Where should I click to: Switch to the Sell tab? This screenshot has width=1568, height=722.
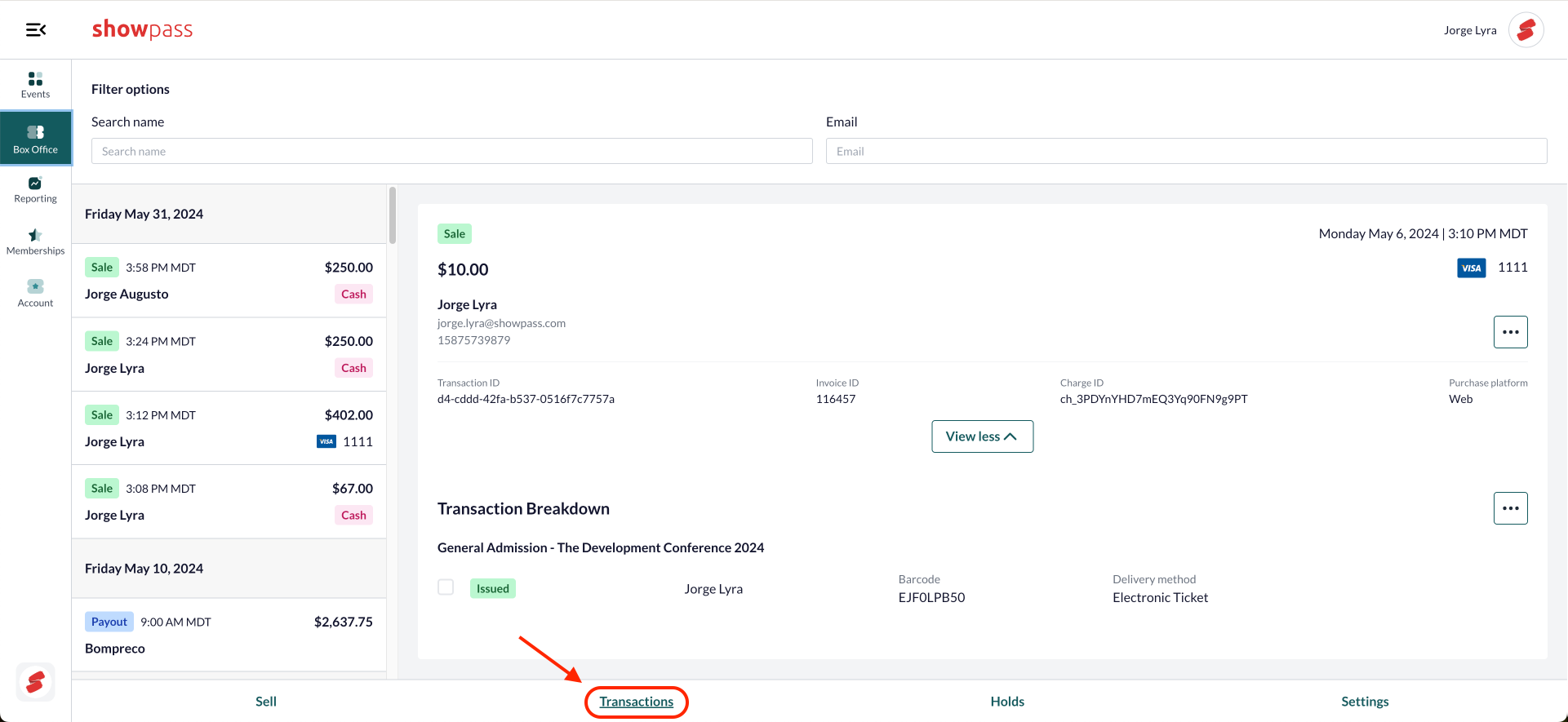(266, 702)
